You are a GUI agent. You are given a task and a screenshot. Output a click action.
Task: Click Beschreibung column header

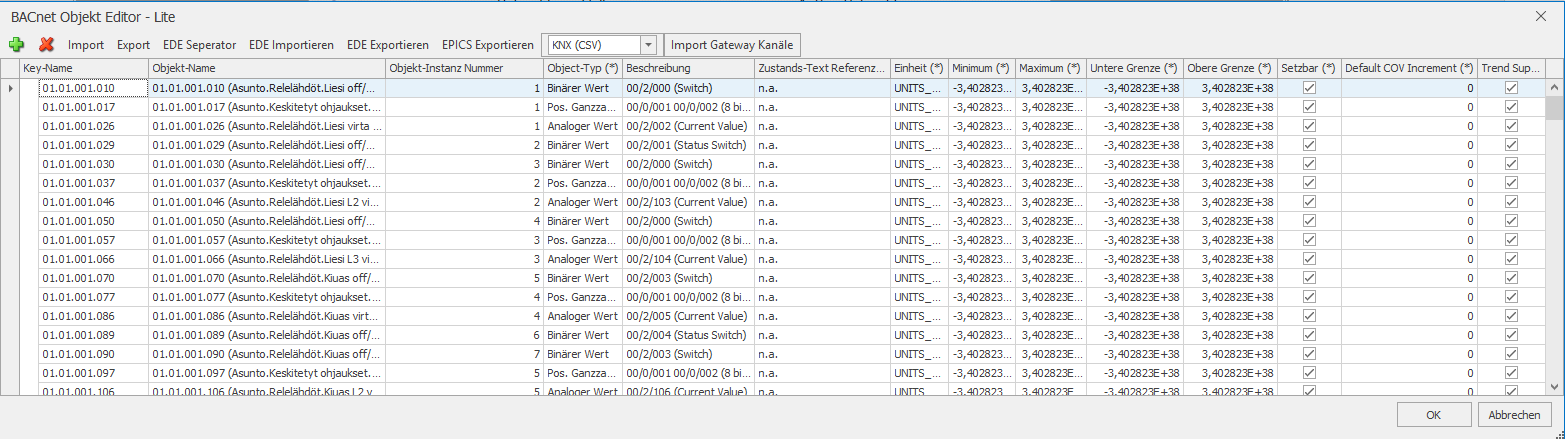(x=688, y=68)
